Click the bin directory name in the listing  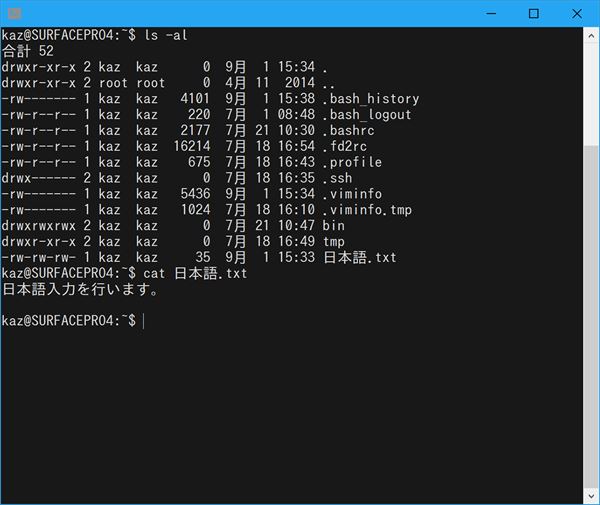[333, 226]
